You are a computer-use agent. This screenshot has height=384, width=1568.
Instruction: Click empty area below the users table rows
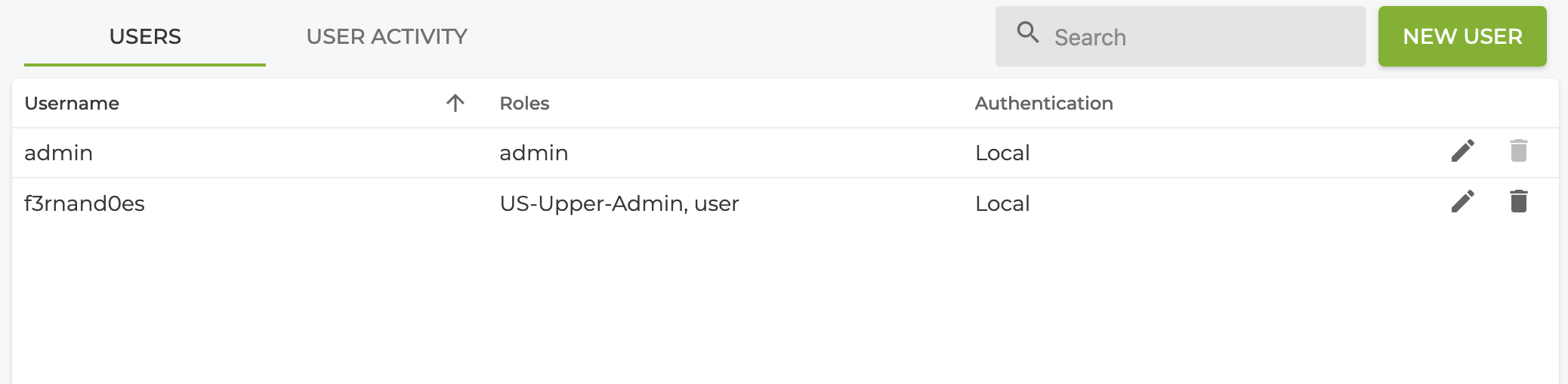point(755,310)
